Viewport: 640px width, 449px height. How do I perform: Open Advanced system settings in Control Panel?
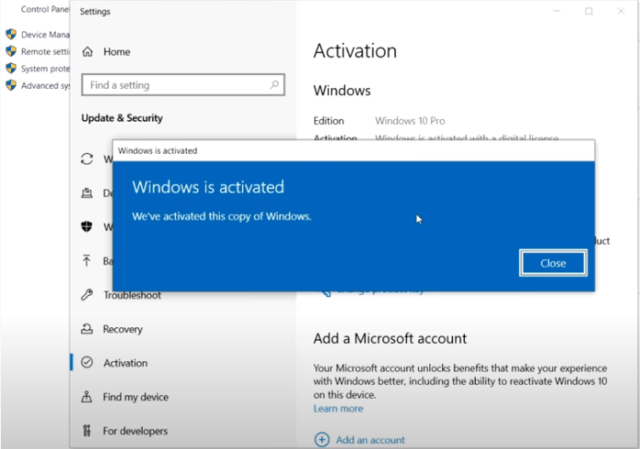pyautogui.click(x=45, y=85)
